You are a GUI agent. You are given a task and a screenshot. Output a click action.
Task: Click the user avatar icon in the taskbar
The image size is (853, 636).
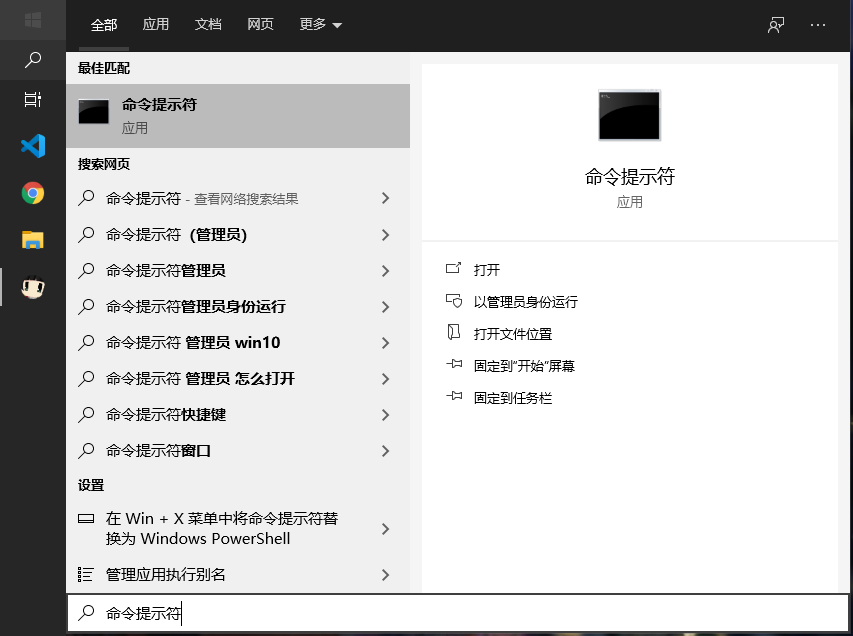(x=31, y=287)
